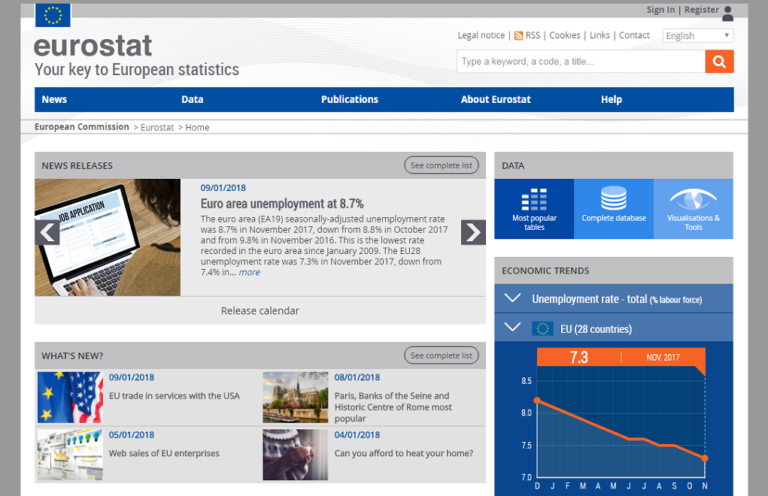The image size is (768, 496).
Task: Collapse the EU (28 countries) chevron
Action: tap(512, 327)
